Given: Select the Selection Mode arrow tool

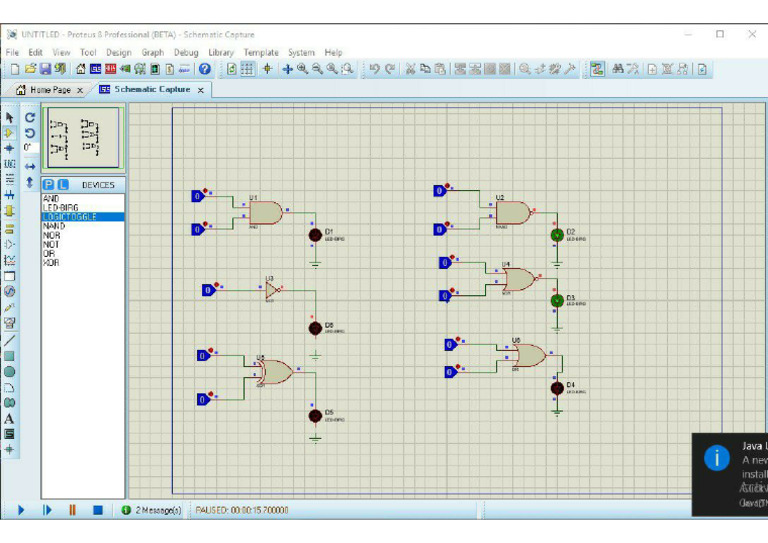Looking at the screenshot, I should click(10, 117).
